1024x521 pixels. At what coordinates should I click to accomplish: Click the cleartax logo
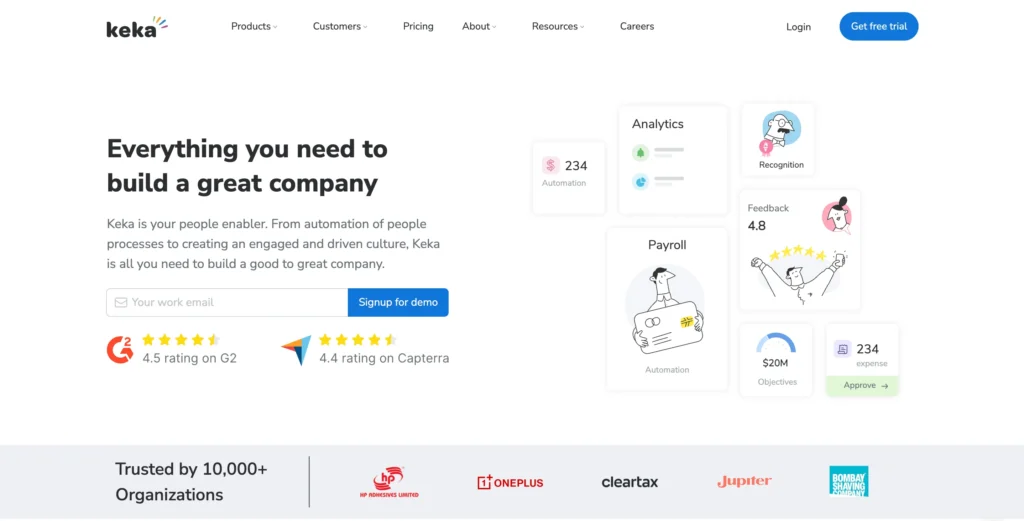tap(630, 482)
